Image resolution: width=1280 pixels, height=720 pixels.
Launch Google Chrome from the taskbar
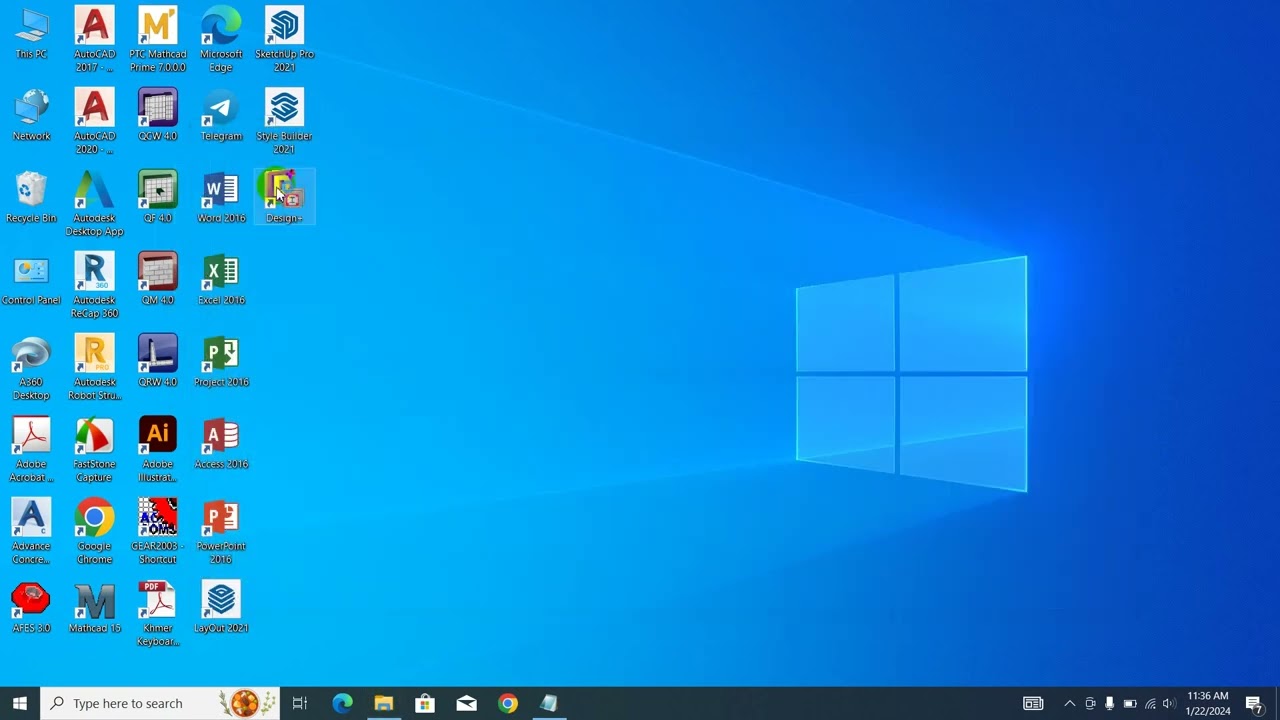point(508,704)
